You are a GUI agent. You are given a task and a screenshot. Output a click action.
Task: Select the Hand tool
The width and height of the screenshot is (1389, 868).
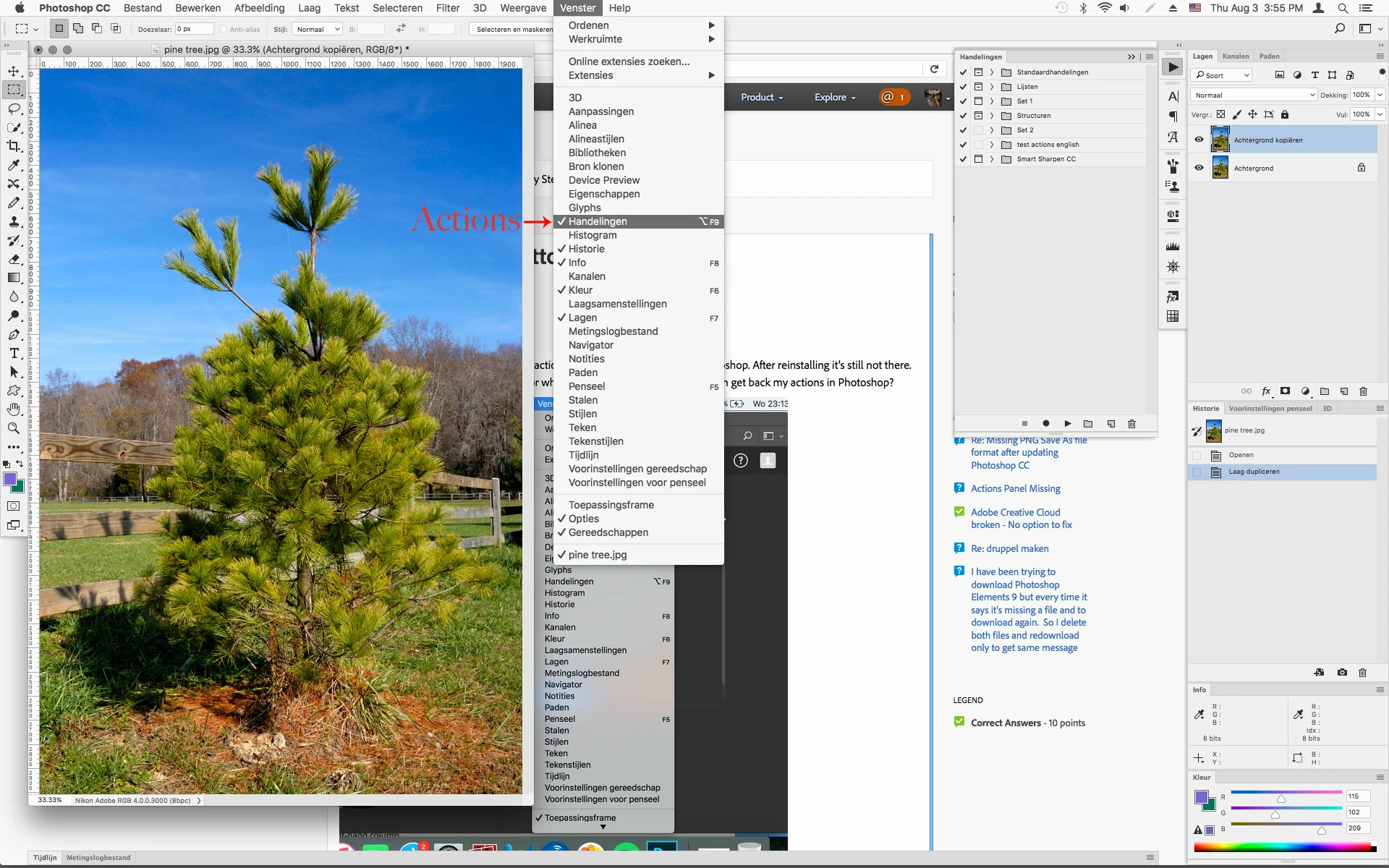pyautogui.click(x=14, y=409)
